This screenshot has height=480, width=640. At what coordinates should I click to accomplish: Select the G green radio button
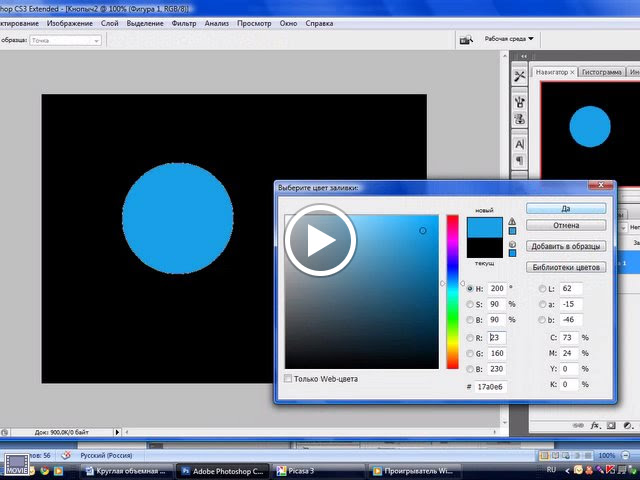pos(470,353)
